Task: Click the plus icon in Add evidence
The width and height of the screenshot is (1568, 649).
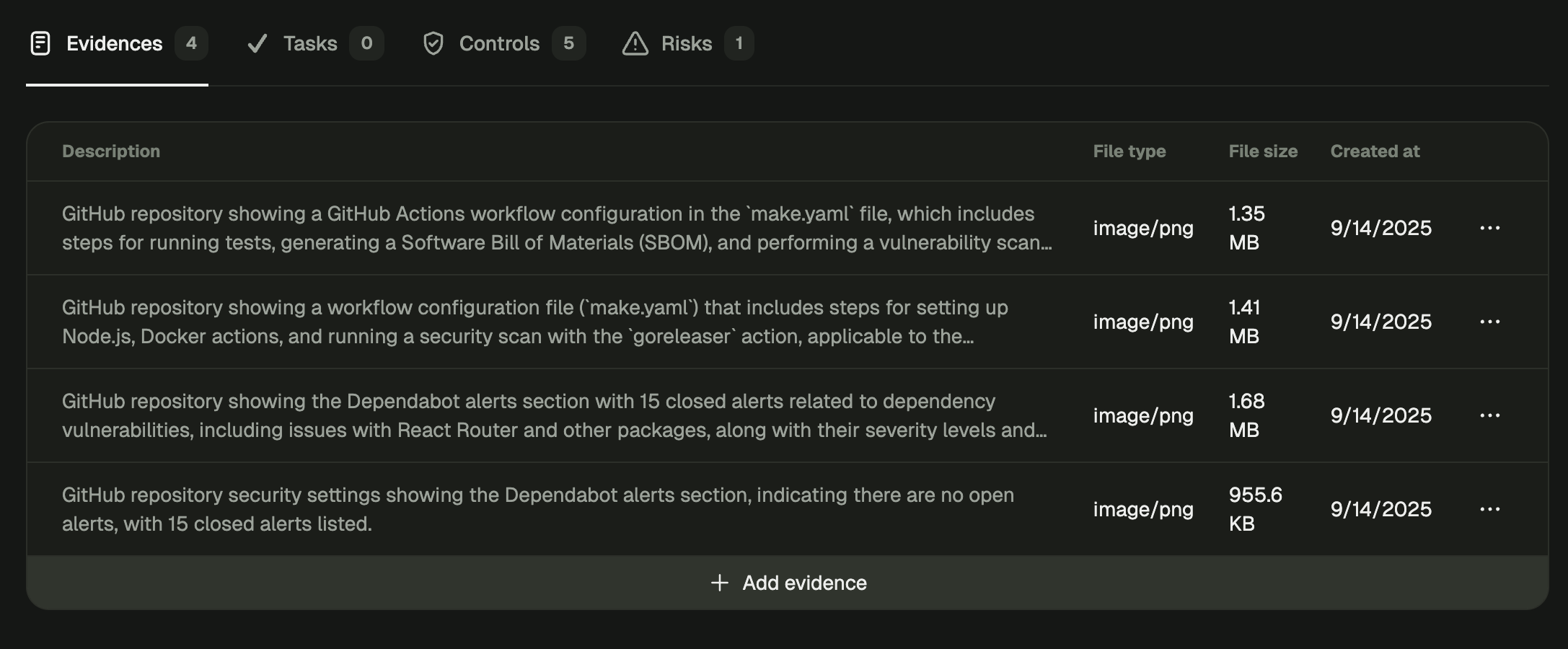Action: click(718, 583)
